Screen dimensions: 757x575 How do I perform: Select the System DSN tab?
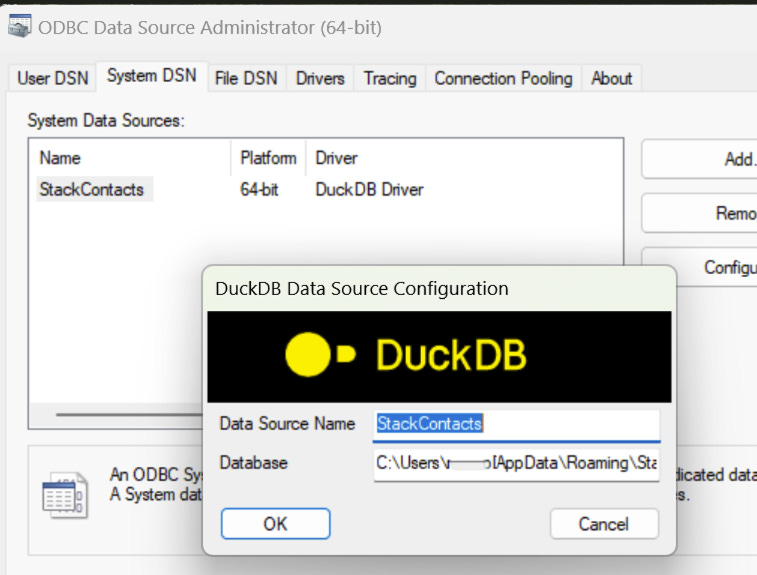[152, 76]
